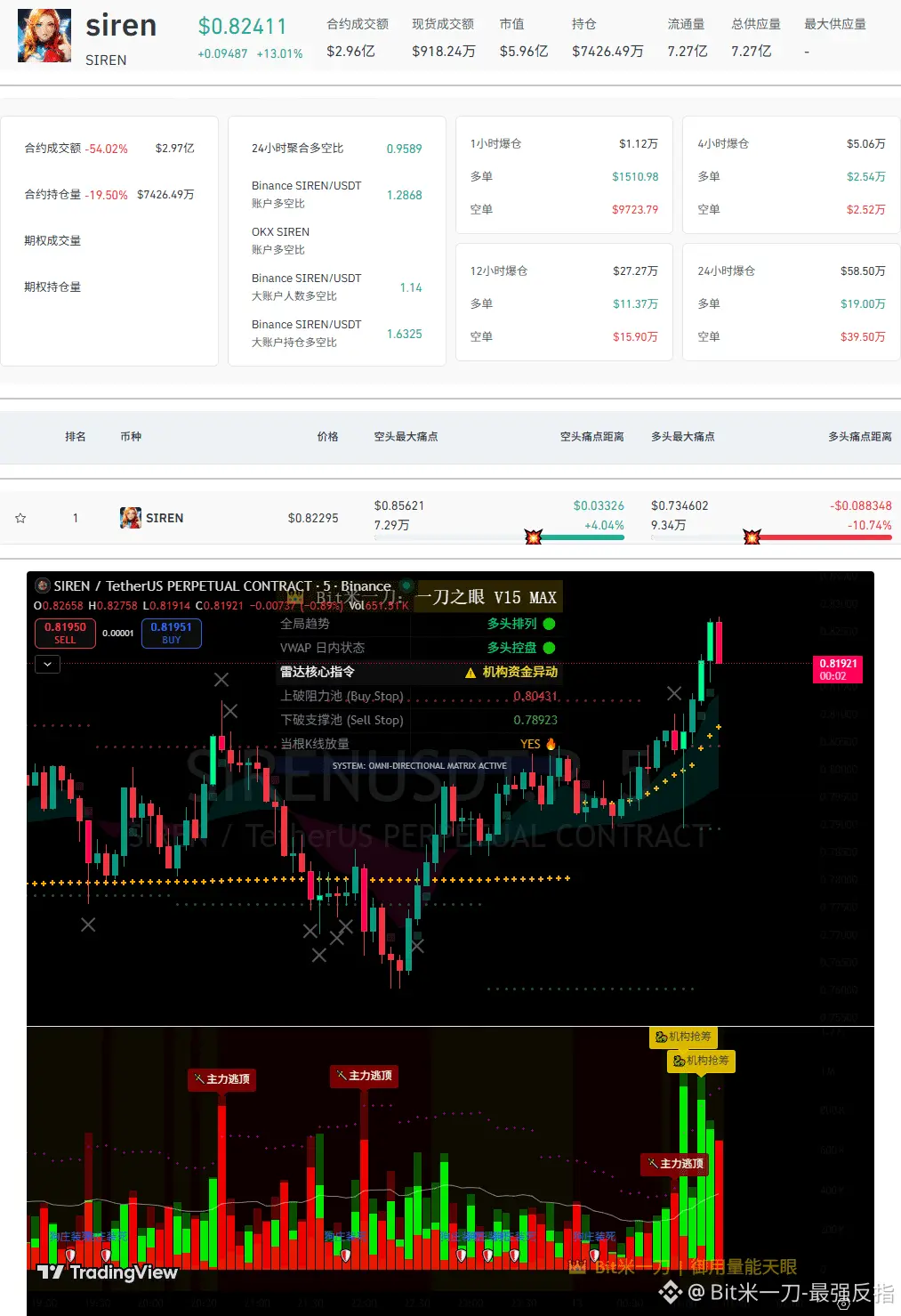Click the +13.01% change value
The height and width of the screenshot is (1316, 901).
[x=279, y=54]
